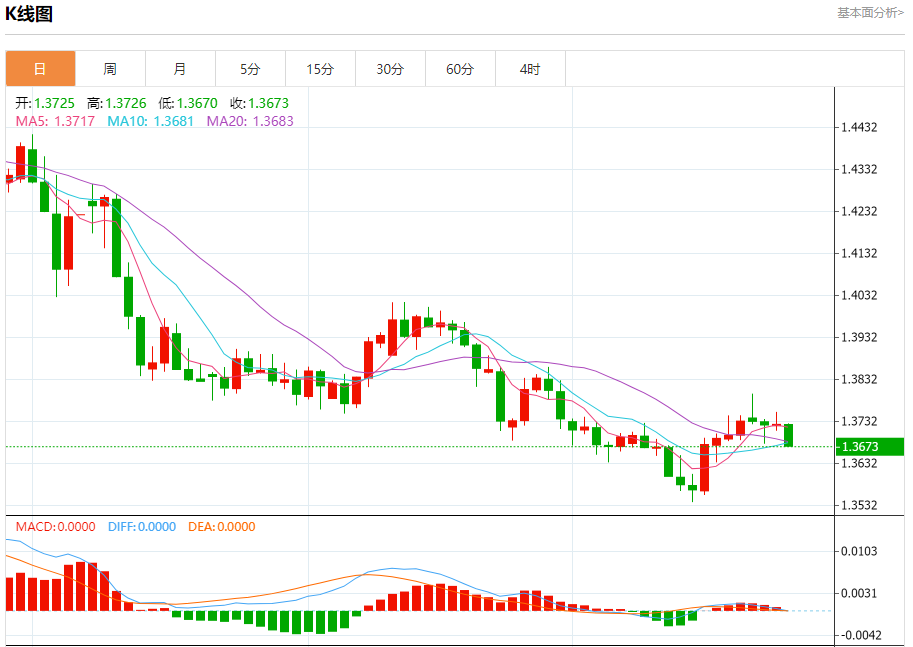Viewport: 913px width, 647px height.
Task: Click the -0.0042 MACD axis label
Action: (x=859, y=635)
